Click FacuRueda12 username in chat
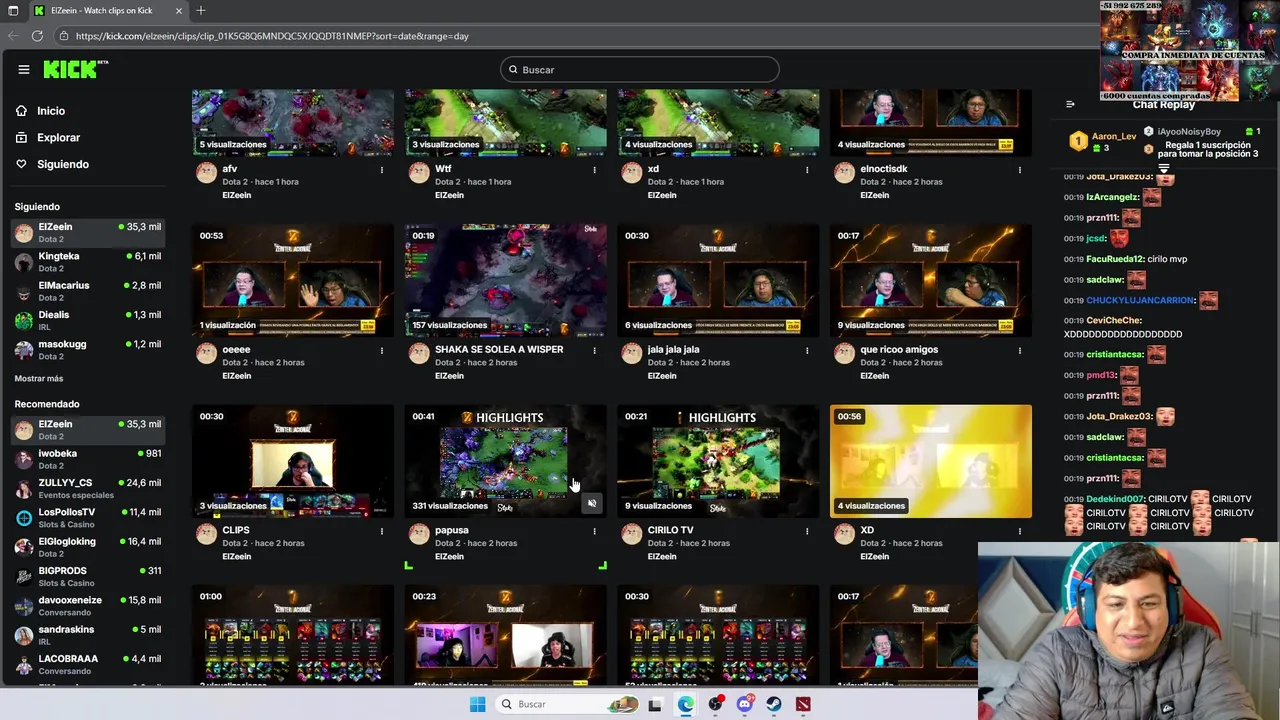 pyautogui.click(x=1114, y=259)
